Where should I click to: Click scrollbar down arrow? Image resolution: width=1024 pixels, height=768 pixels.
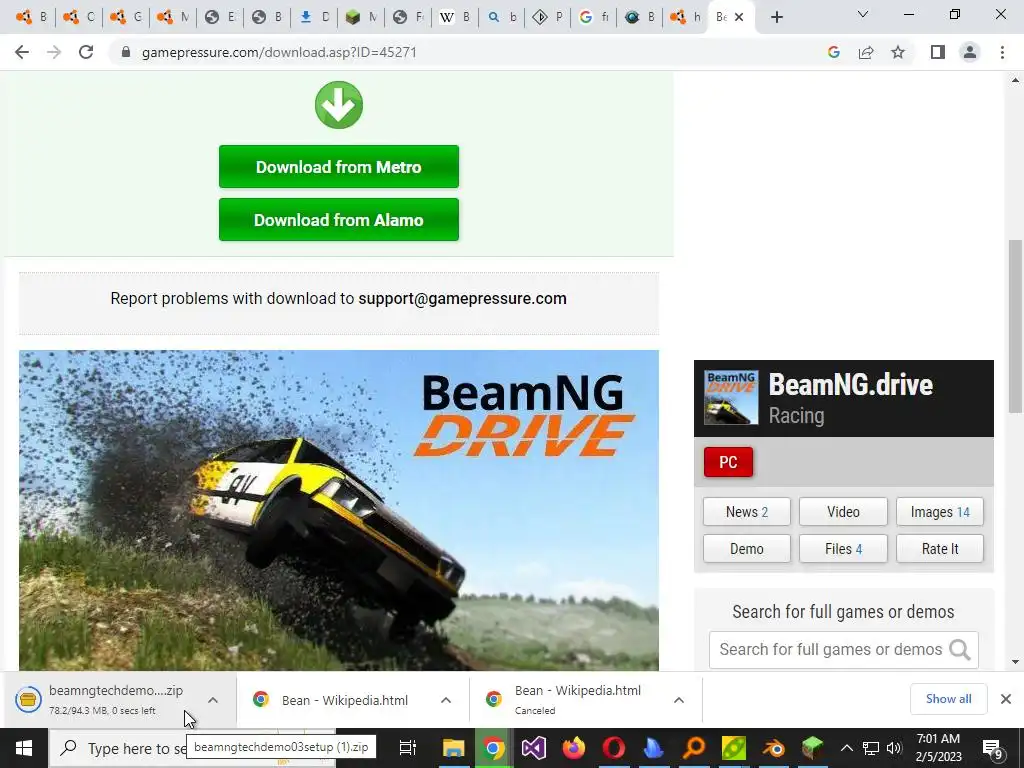click(1015, 662)
